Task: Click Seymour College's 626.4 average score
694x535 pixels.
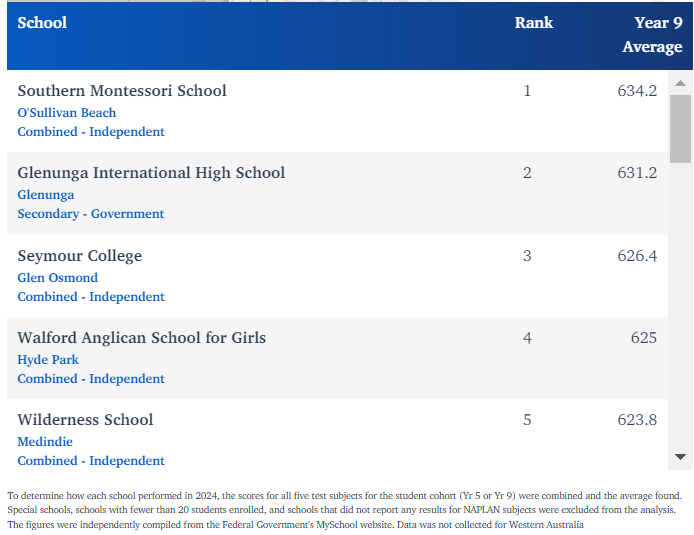Action: pyautogui.click(x=637, y=256)
